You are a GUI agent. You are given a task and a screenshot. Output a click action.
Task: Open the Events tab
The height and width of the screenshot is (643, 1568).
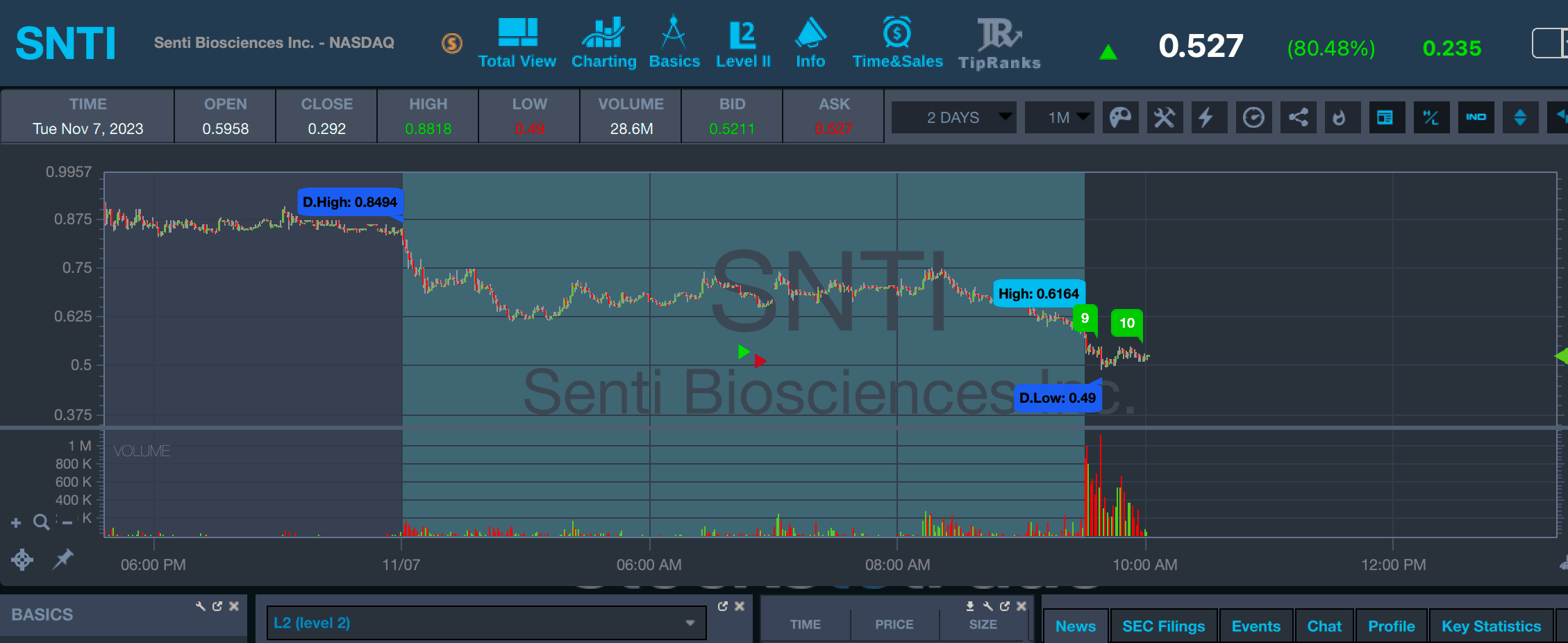pos(1256,626)
